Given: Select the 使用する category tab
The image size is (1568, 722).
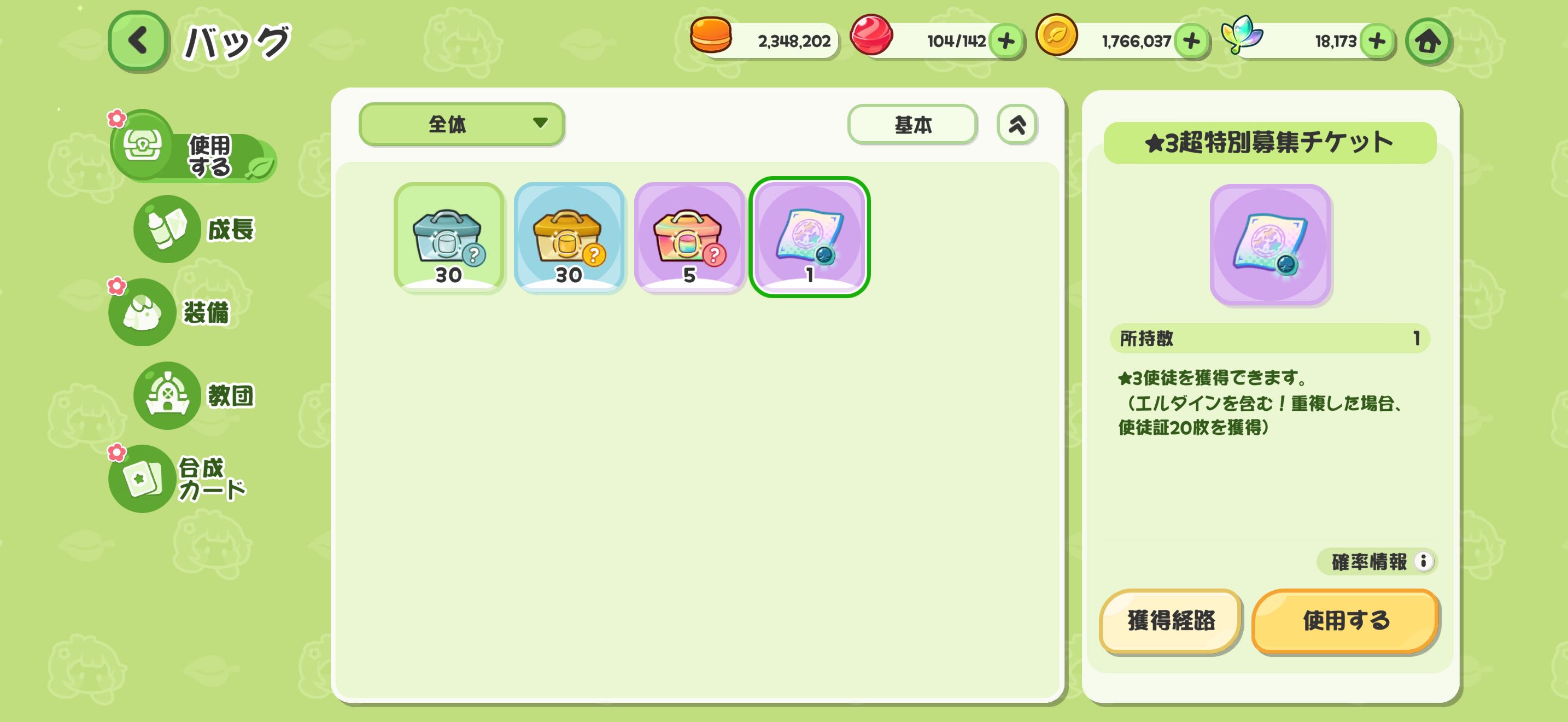Looking at the screenshot, I should pos(194,147).
